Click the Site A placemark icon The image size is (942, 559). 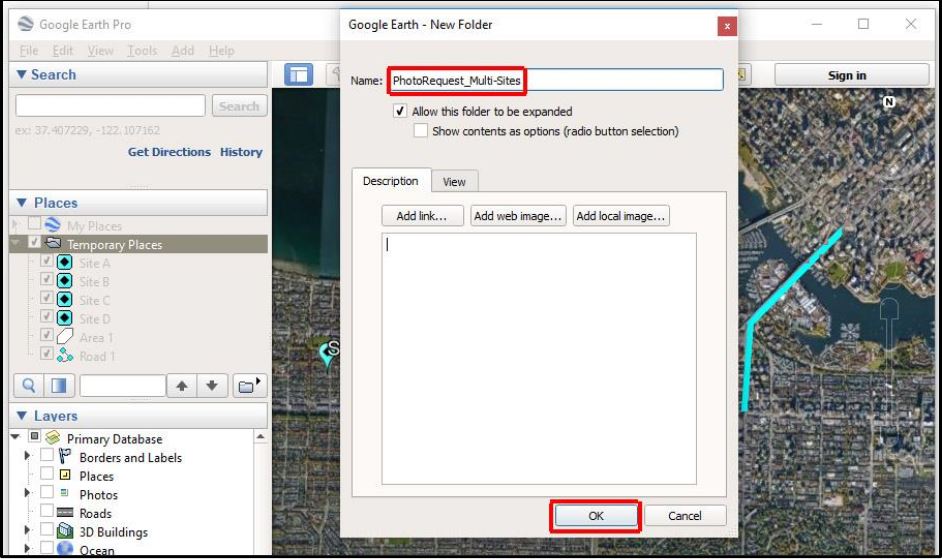pyautogui.click(x=64, y=263)
